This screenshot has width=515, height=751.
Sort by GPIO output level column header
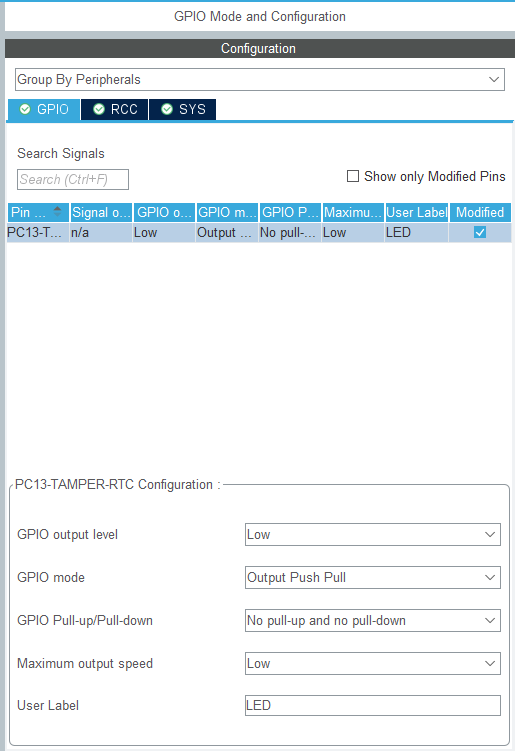pyautogui.click(x=164, y=212)
